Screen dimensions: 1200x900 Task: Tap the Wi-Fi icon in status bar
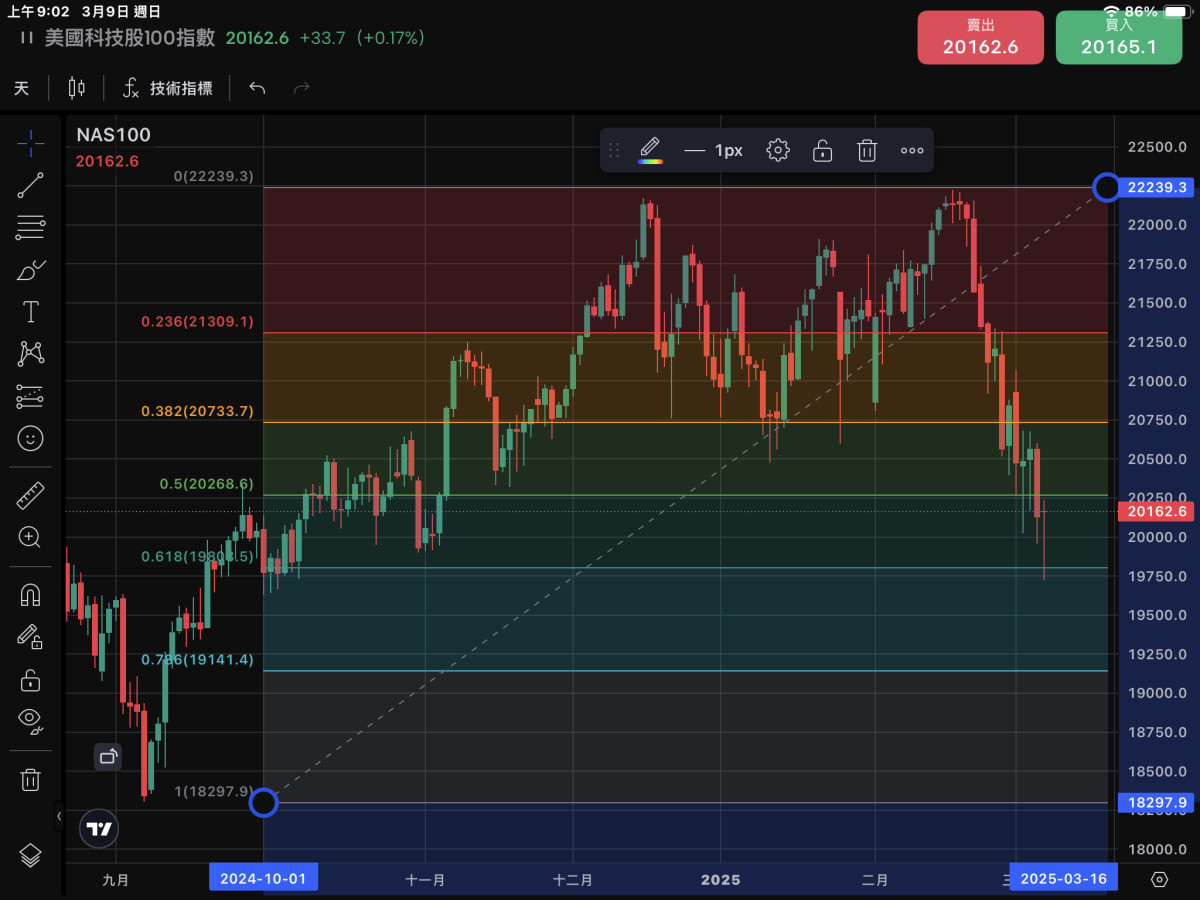point(1111,12)
